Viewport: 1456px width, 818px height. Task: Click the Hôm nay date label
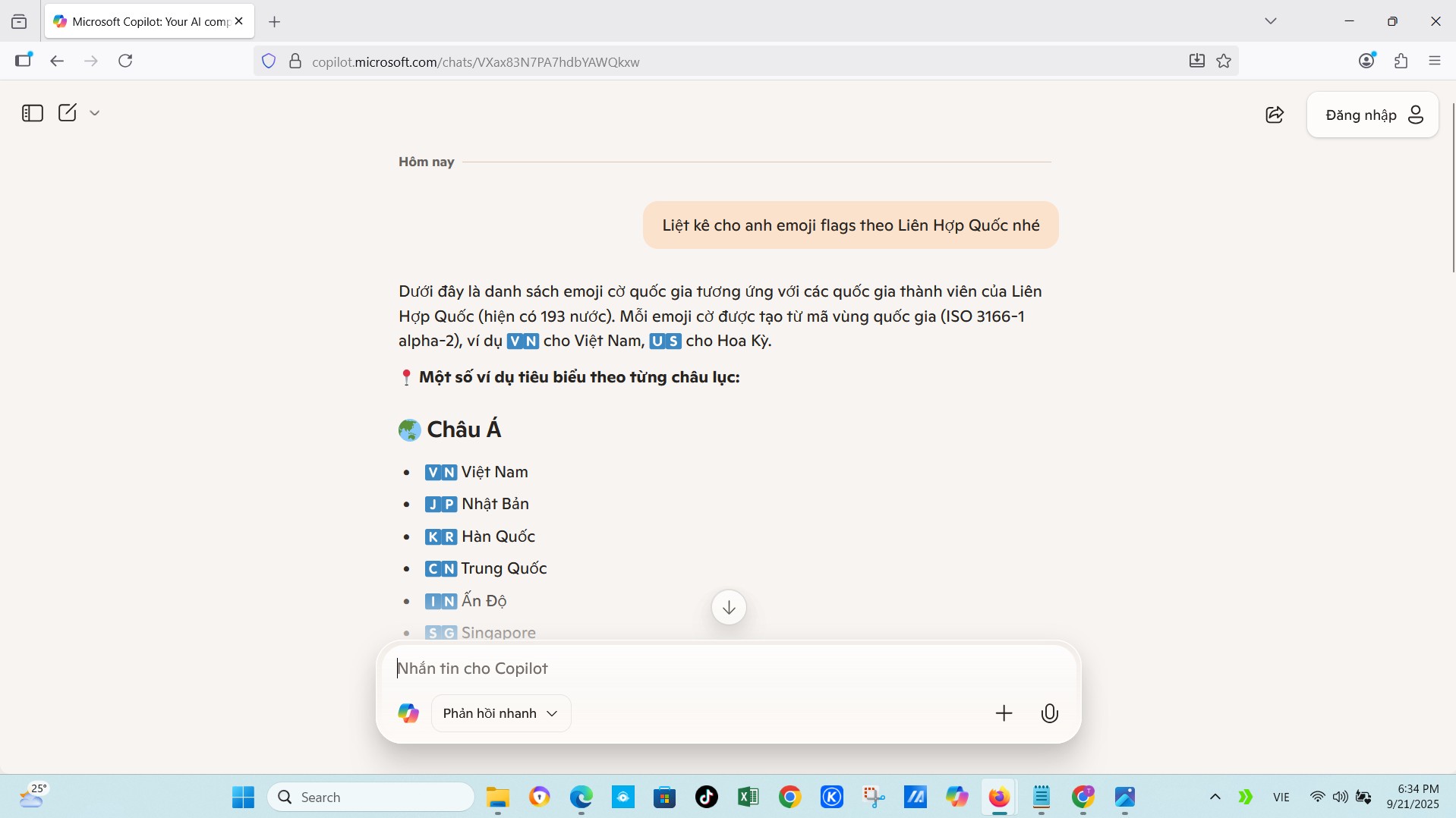pos(427,162)
